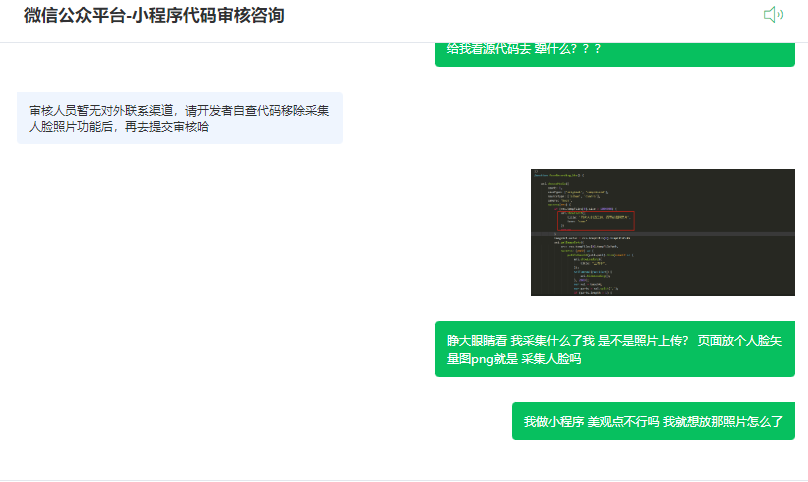The height and width of the screenshot is (482, 808).
Task: Select the green message starting with 睁大眼睛看
Action: tap(615, 349)
